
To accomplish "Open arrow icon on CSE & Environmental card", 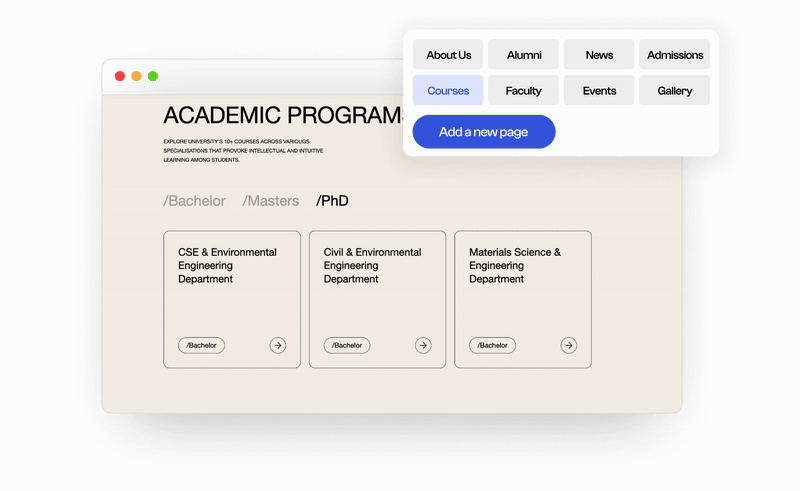I will tap(278, 346).
